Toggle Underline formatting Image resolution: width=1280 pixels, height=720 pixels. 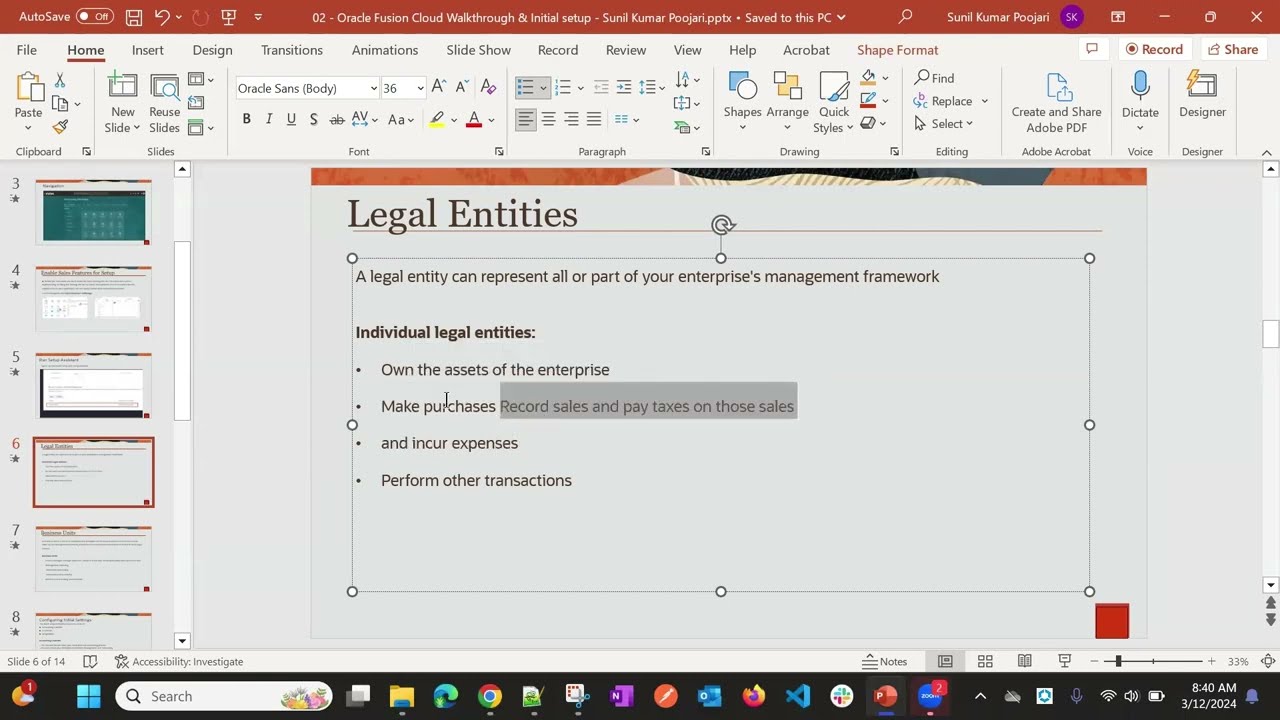point(291,119)
